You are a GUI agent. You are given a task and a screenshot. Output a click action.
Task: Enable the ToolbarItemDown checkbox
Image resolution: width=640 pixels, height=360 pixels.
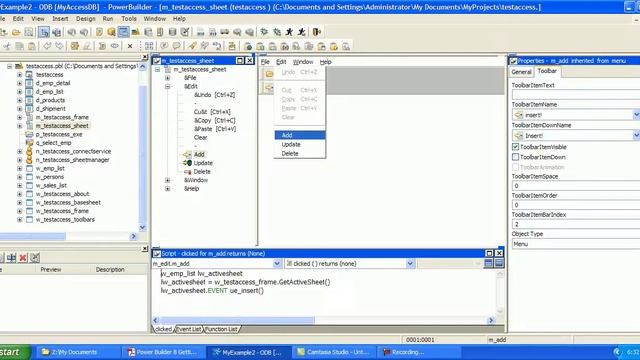(516, 157)
